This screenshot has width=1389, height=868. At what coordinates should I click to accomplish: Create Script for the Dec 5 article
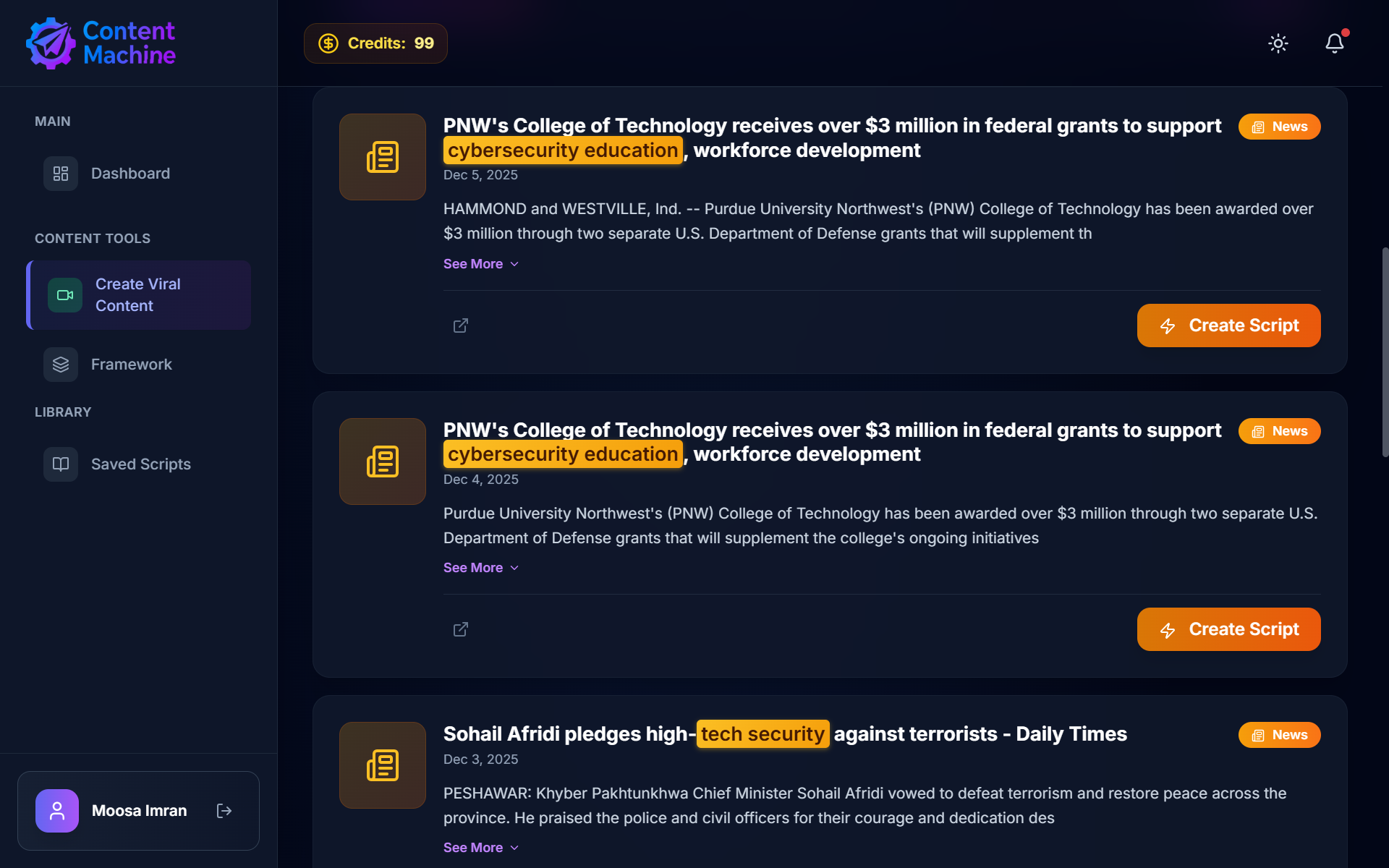coord(1228,325)
